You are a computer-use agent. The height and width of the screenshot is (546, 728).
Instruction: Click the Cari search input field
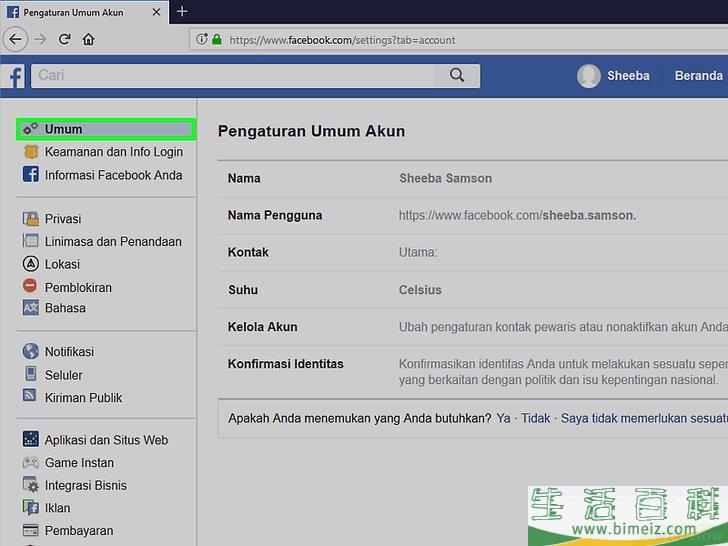pos(233,76)
